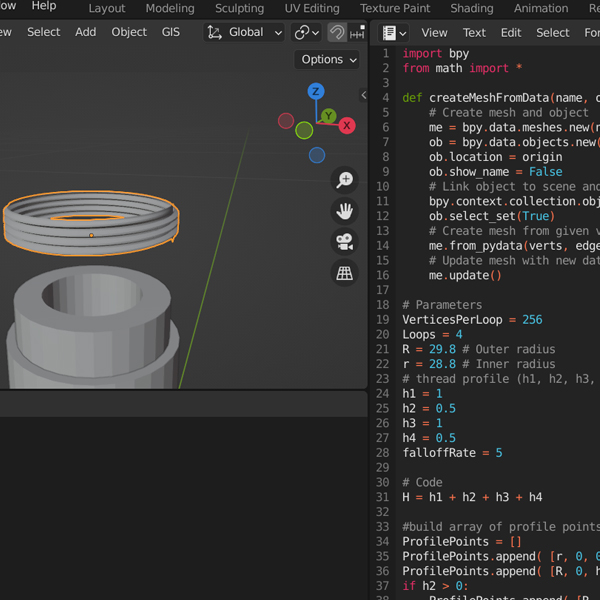Toggle the snapping increment icon

click(x=357, y=32)
